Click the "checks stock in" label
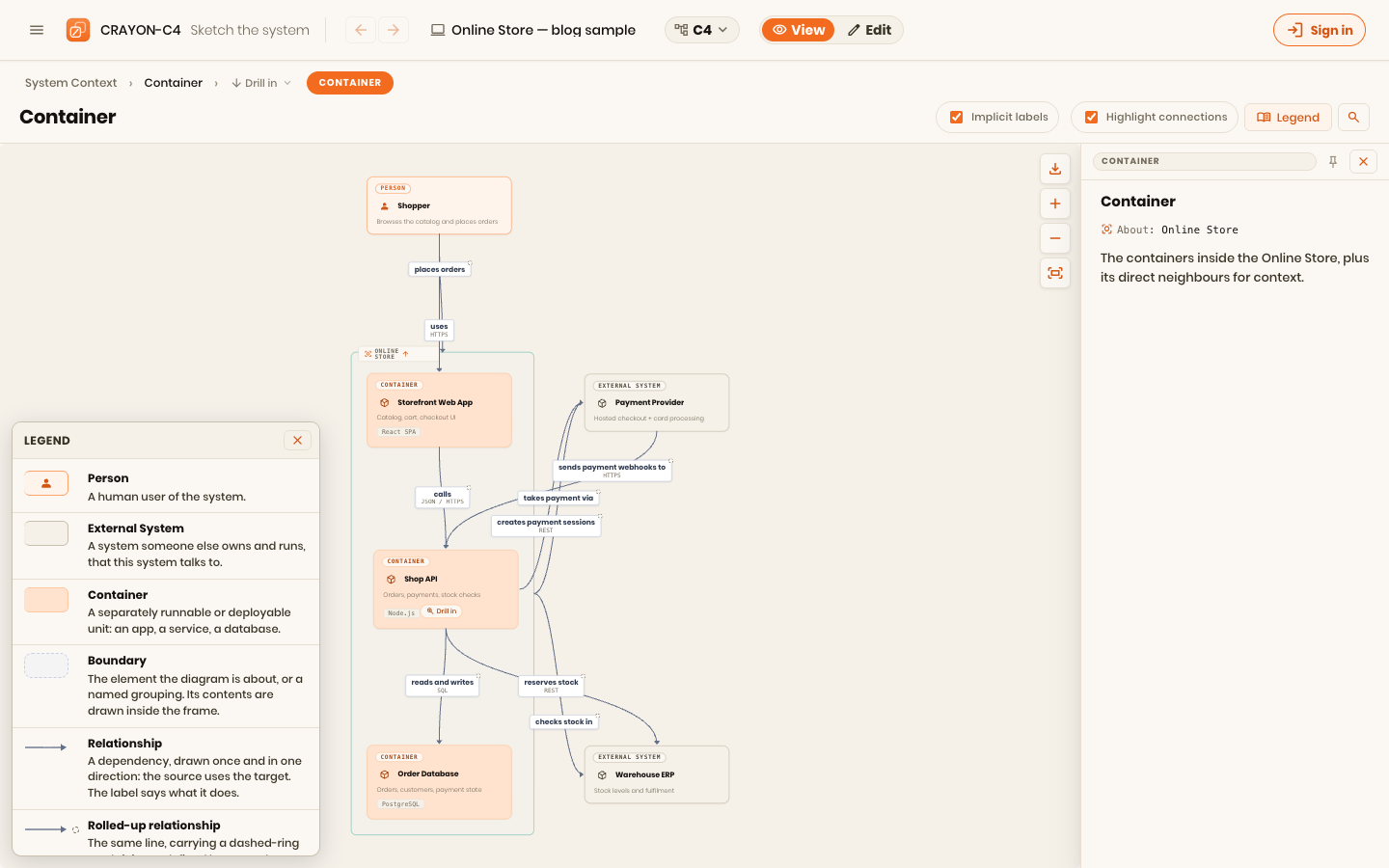This screenshot has height=868, width=1389. pos(564,721)
